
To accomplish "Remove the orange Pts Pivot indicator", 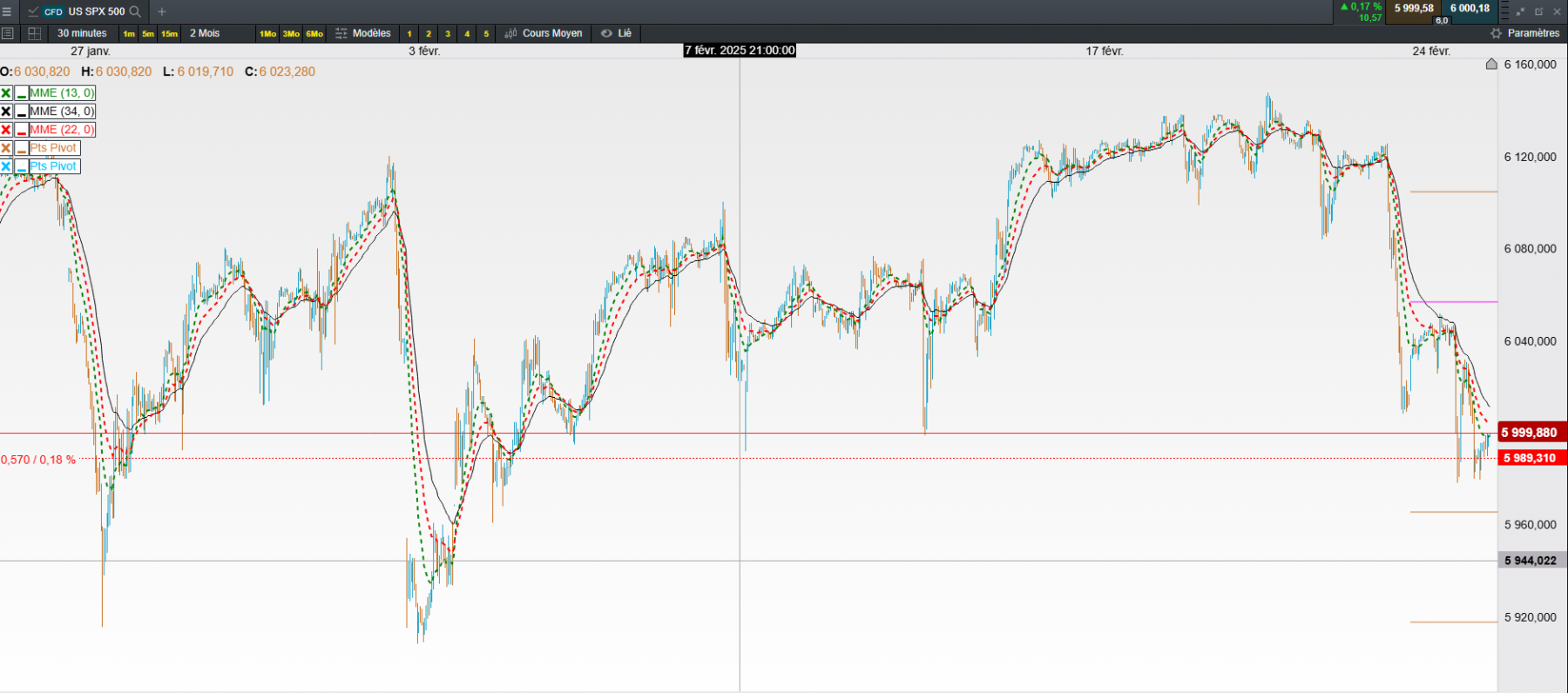I will point(6,148).
